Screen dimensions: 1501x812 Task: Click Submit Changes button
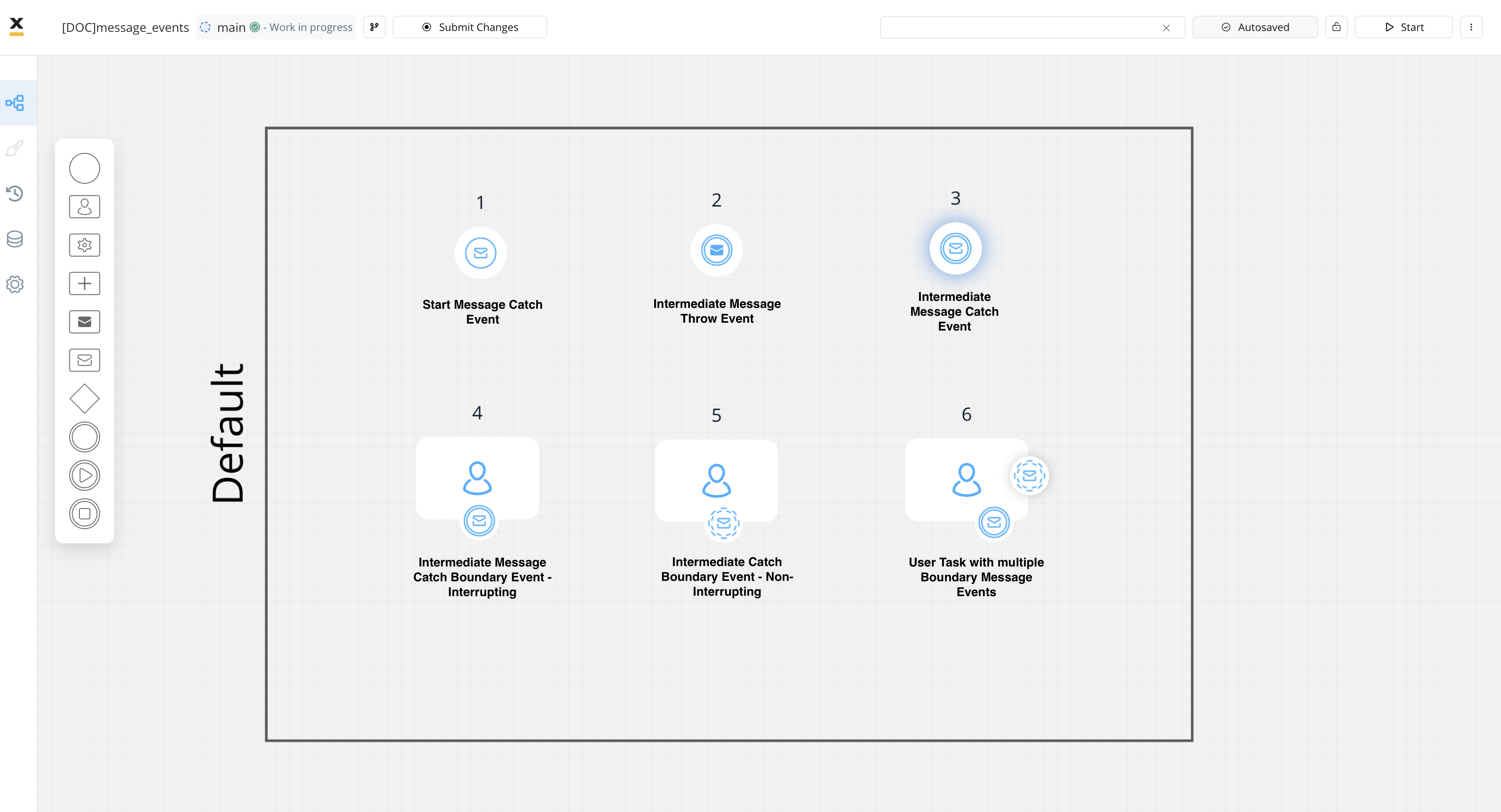(x=469, y=27)
